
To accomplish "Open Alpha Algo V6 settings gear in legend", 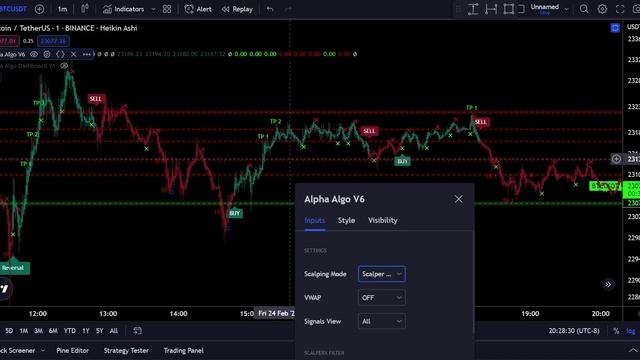I will coord(47,54).
